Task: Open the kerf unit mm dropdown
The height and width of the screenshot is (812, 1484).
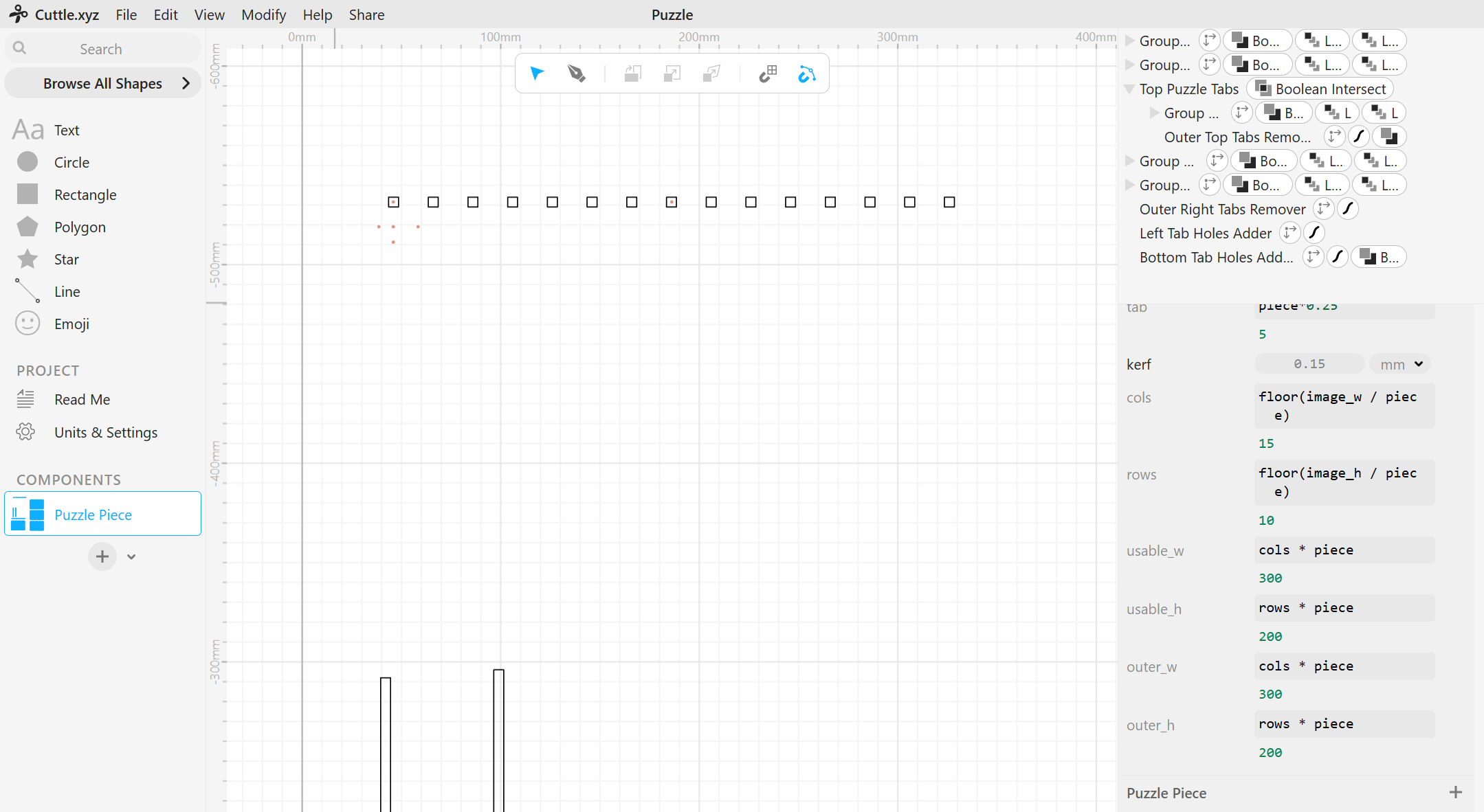Action: [1400, 363]
